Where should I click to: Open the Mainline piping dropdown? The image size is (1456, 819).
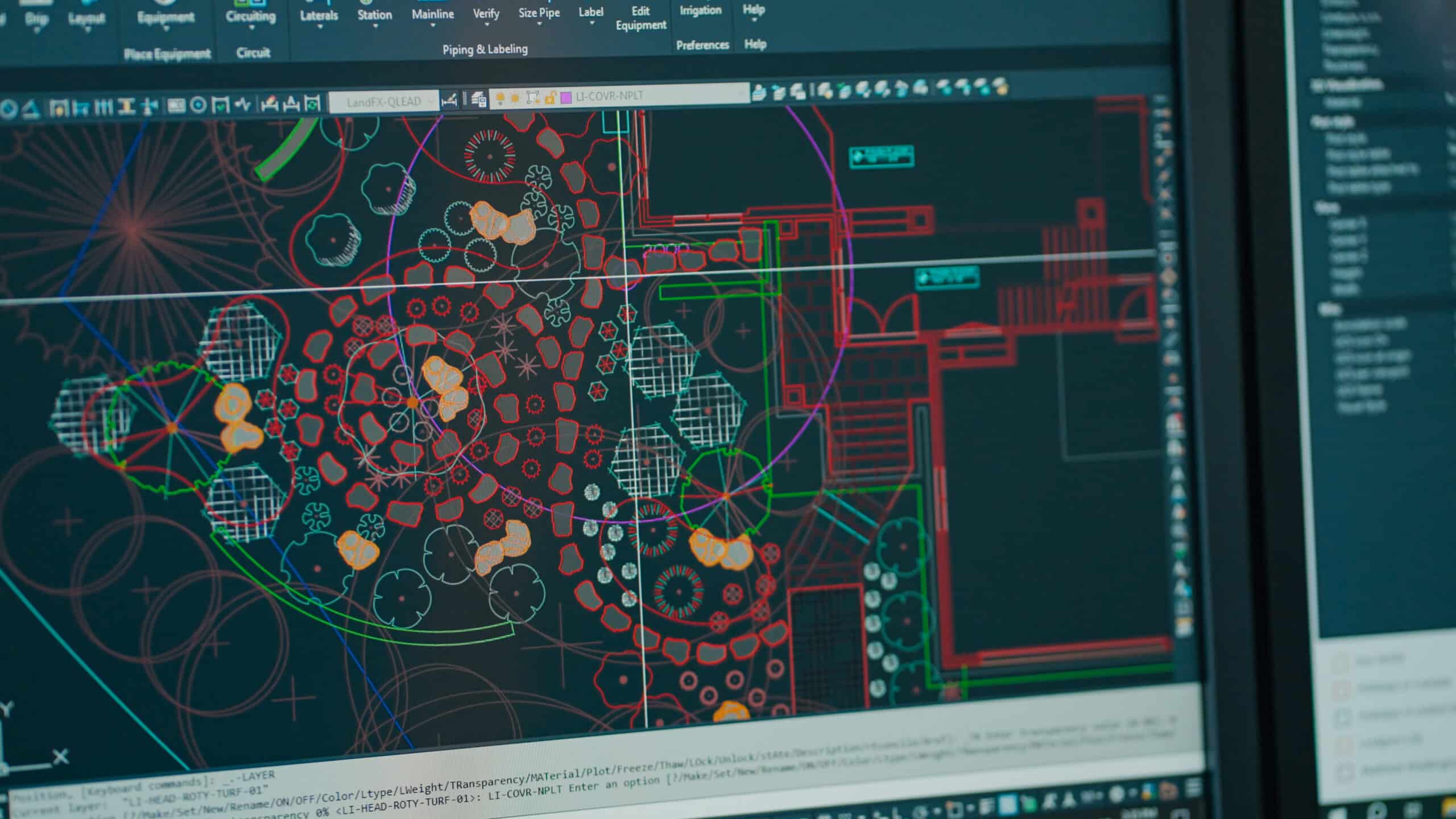point(433,16)
